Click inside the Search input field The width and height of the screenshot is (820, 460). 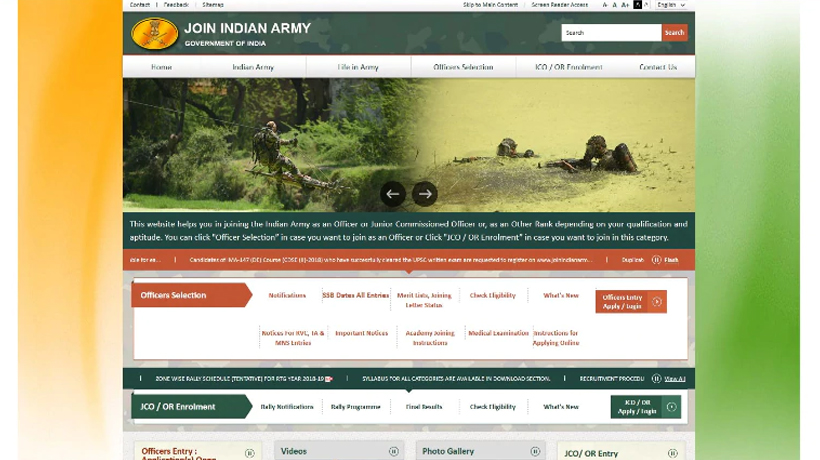(611, 32)
